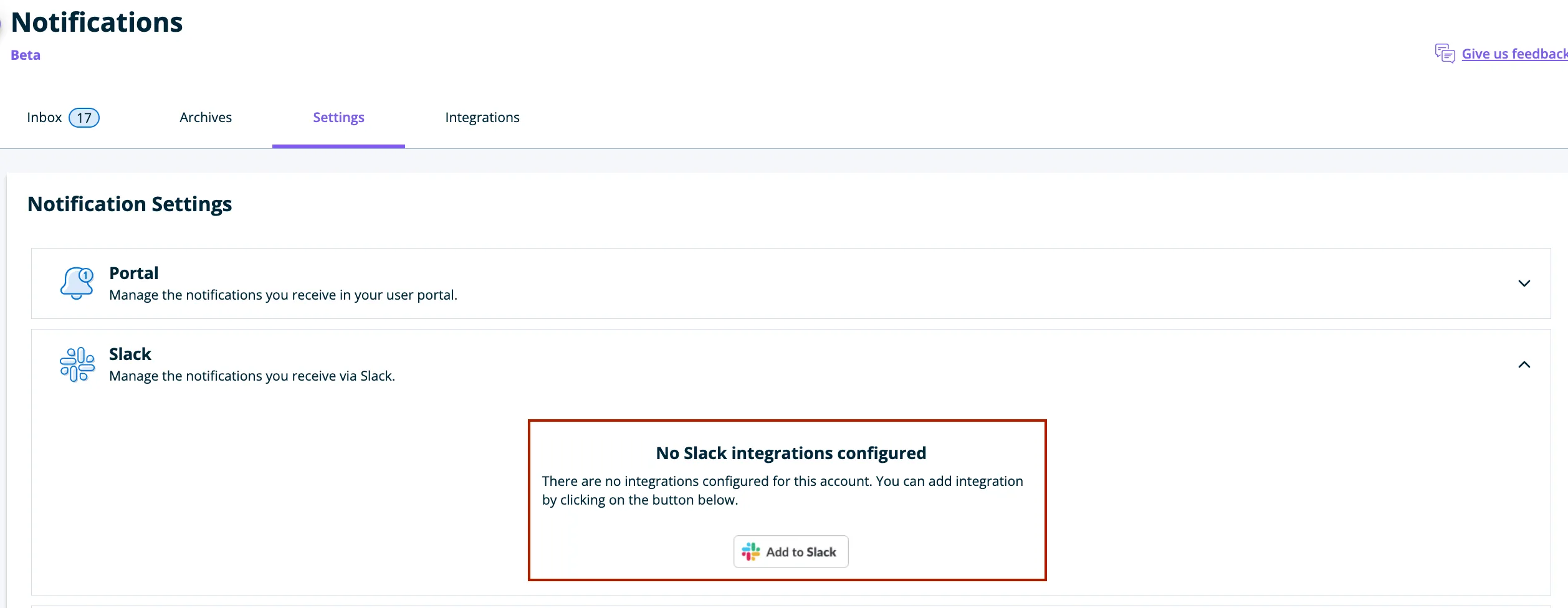Click the Slack logo inside Add to Slack button
1568x608 pixels.
(751, 551)
